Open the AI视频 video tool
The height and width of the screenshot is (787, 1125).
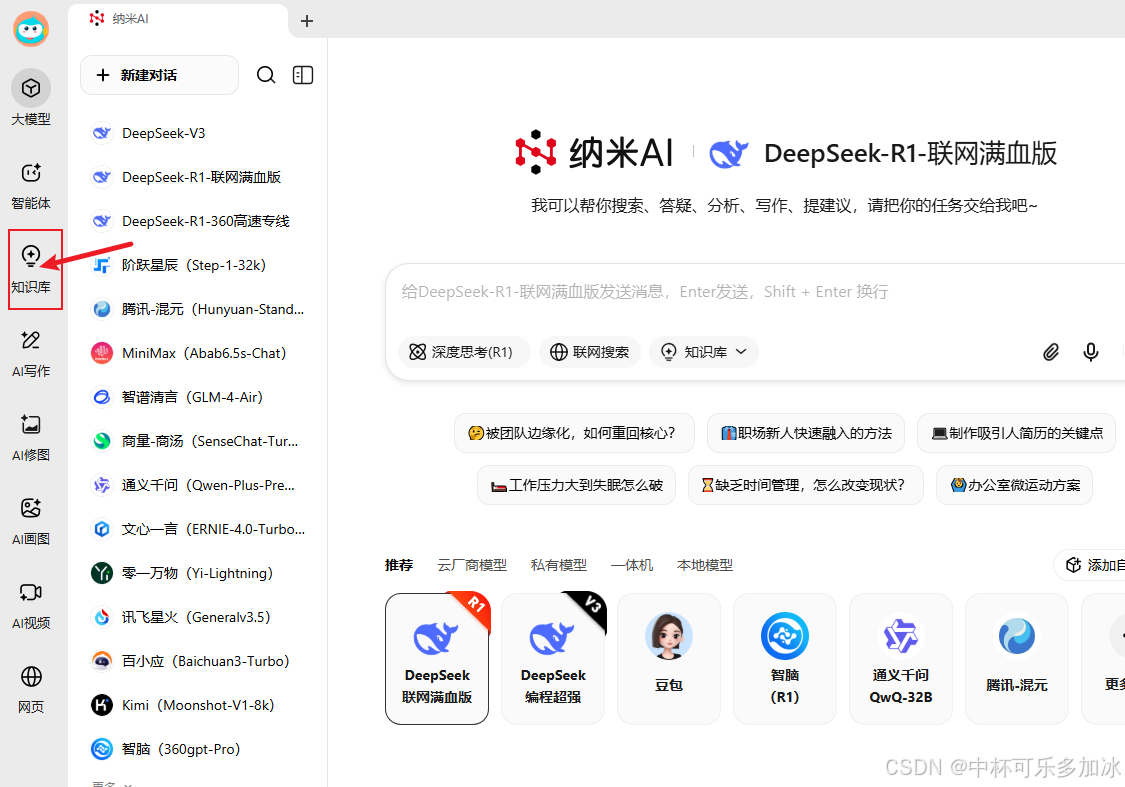(31, 605)
